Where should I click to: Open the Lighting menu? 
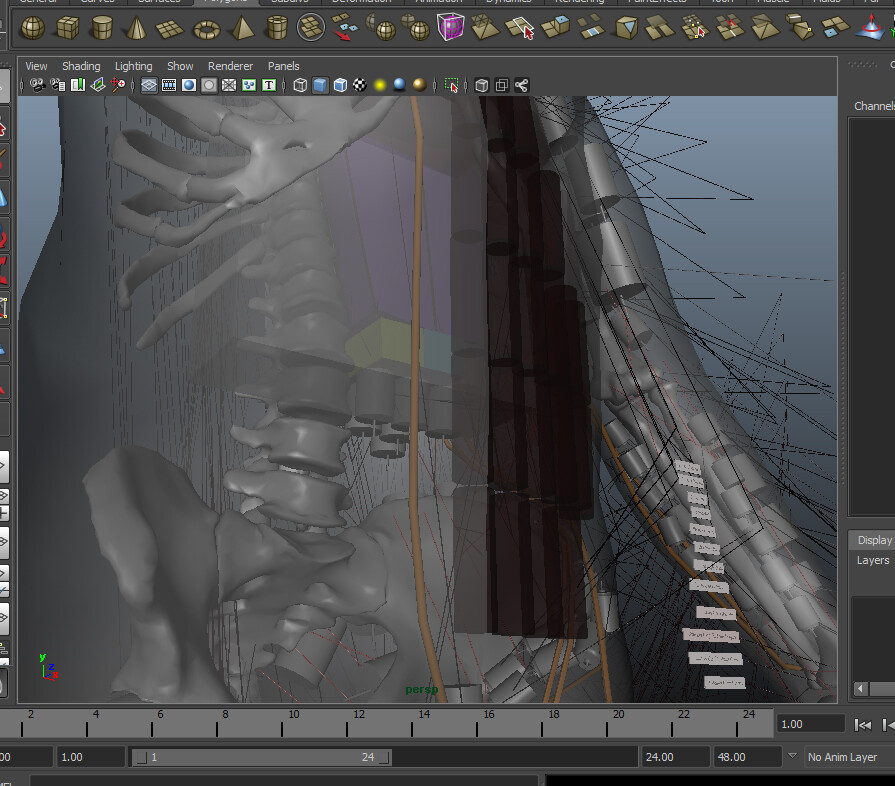click(133, 66)
